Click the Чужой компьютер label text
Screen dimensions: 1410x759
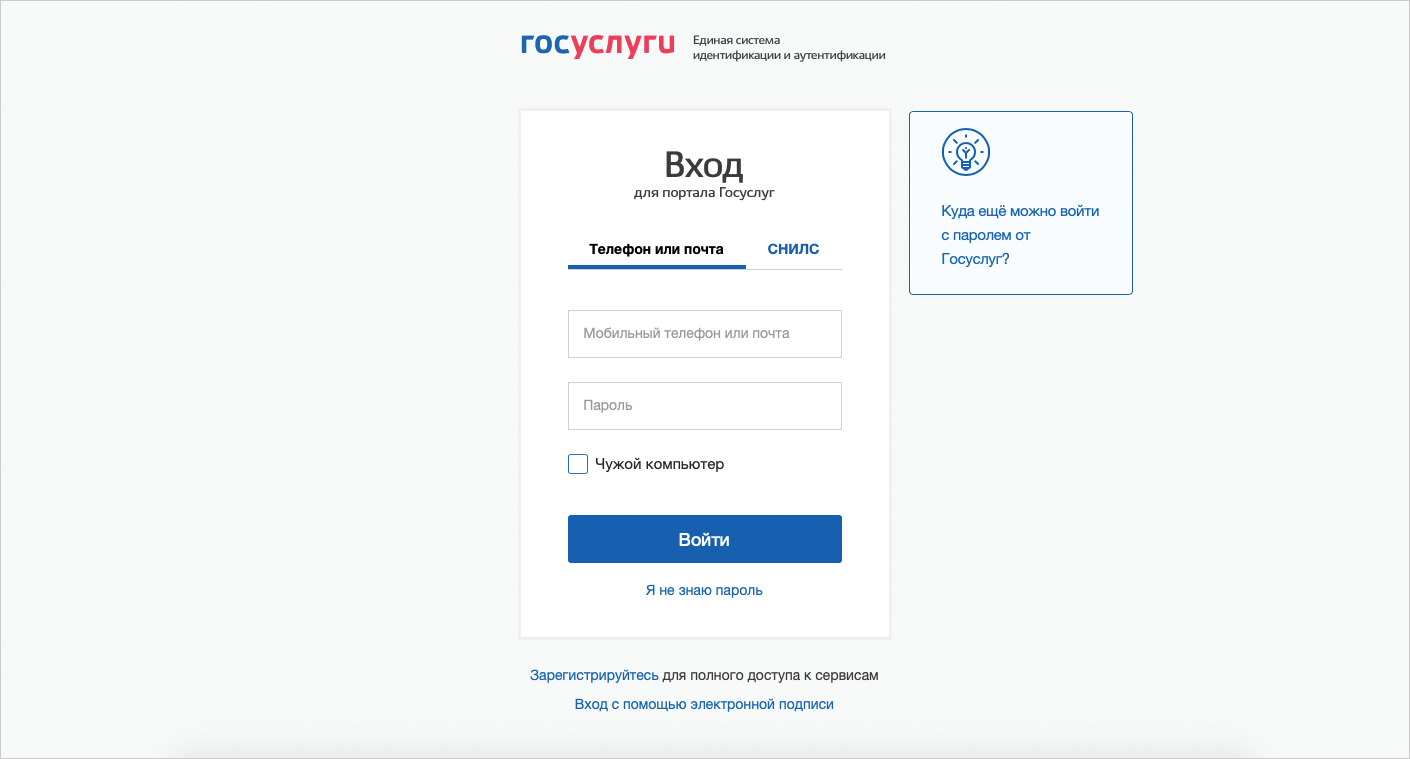tap(659, 464)
